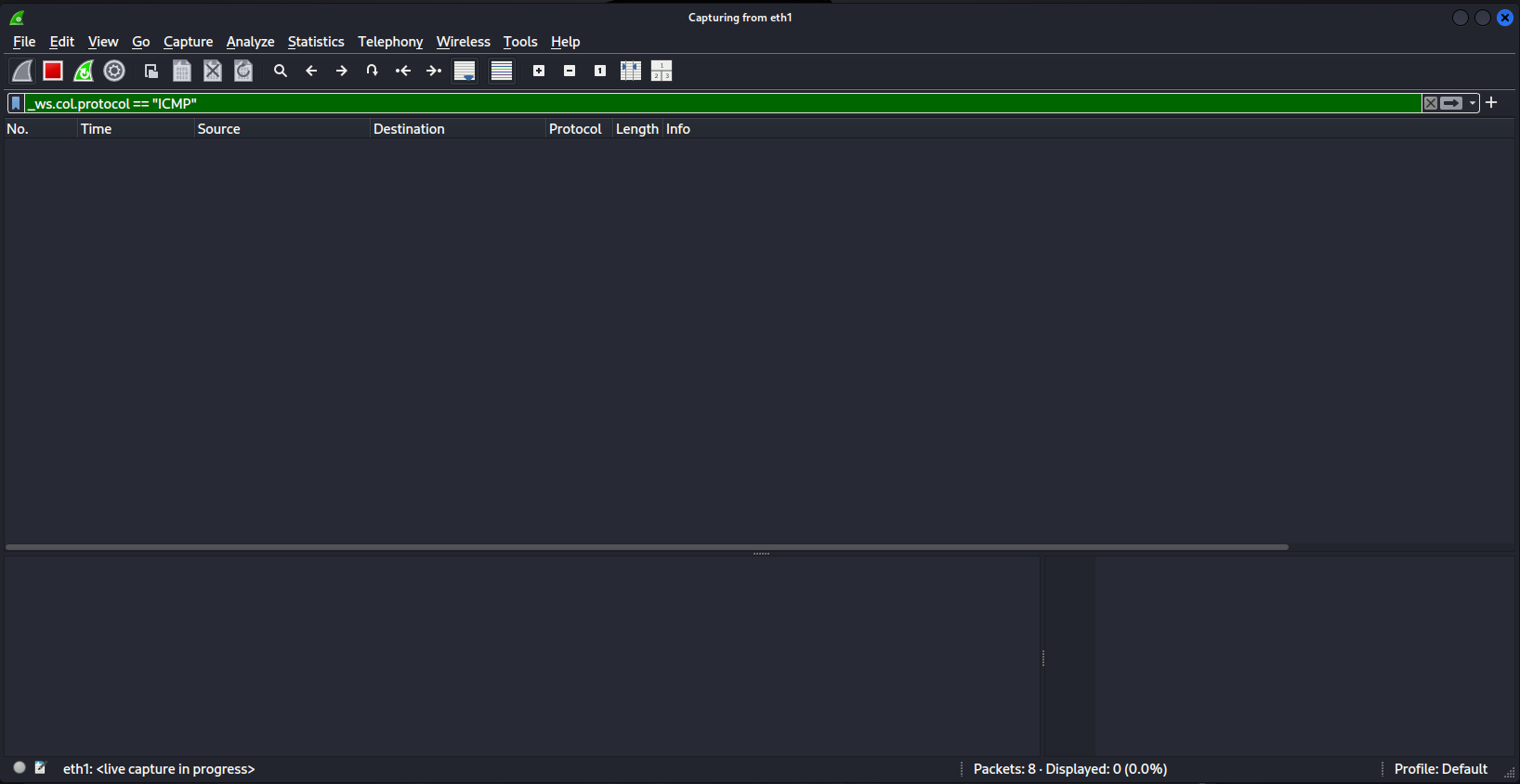
Task: Open the Statistics menu
Action: coord(315,42)
